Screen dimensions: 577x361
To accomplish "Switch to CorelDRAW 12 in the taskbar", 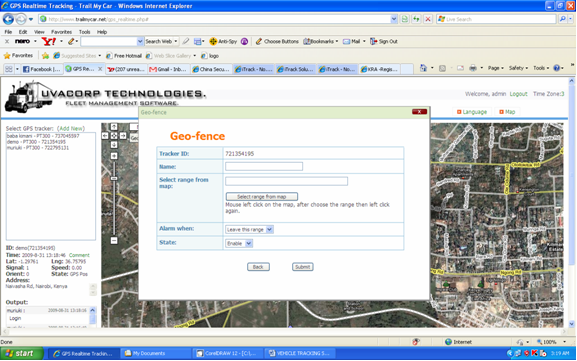I will [227, 353].
